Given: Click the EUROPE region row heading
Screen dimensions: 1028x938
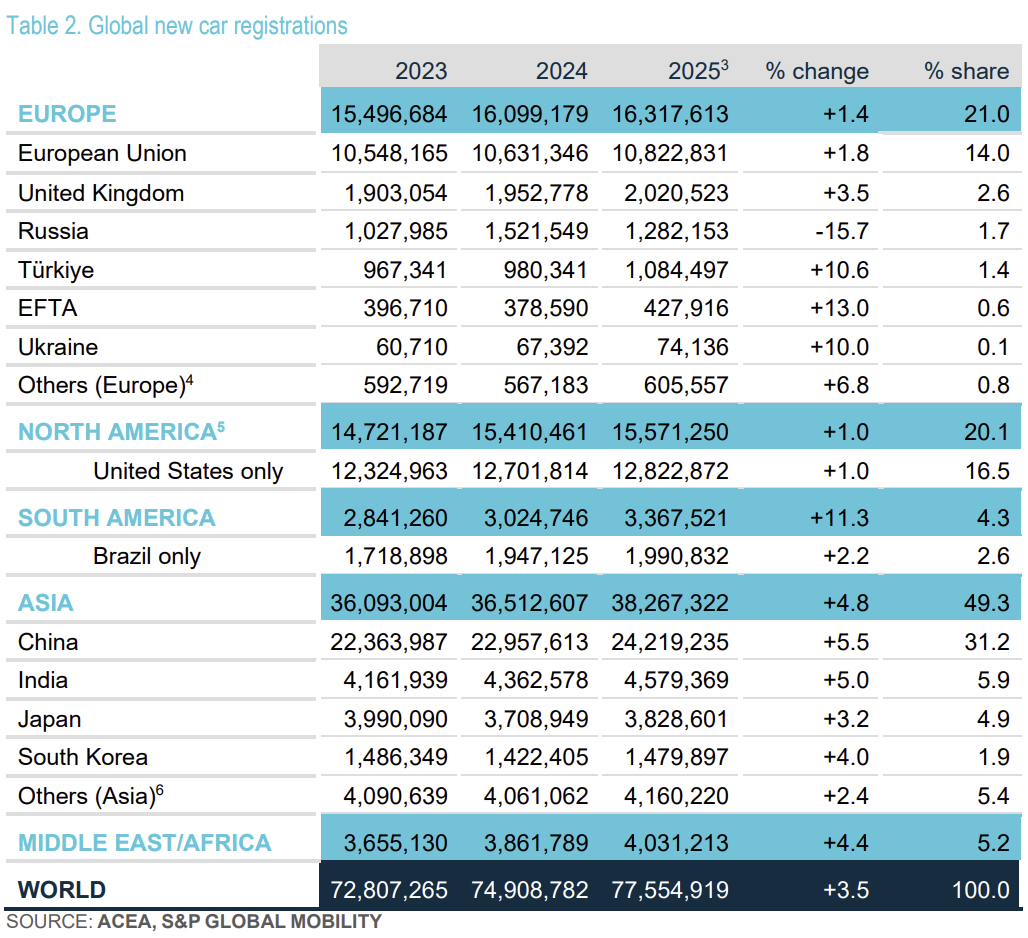Looking at the screenshot, I should coord(67,114).
